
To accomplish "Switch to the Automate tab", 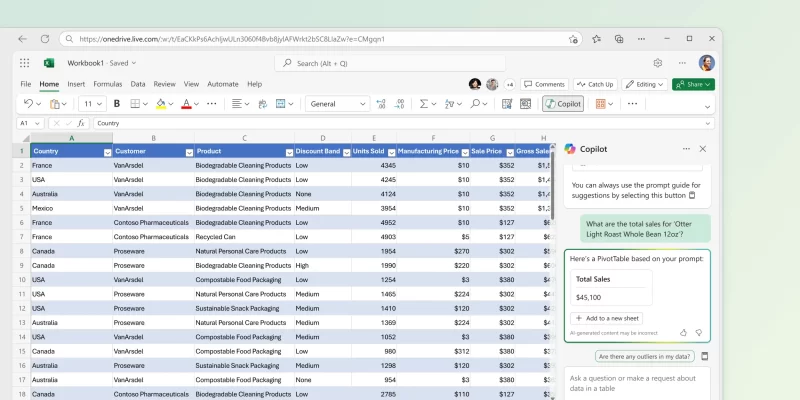I will pos(222,84).
